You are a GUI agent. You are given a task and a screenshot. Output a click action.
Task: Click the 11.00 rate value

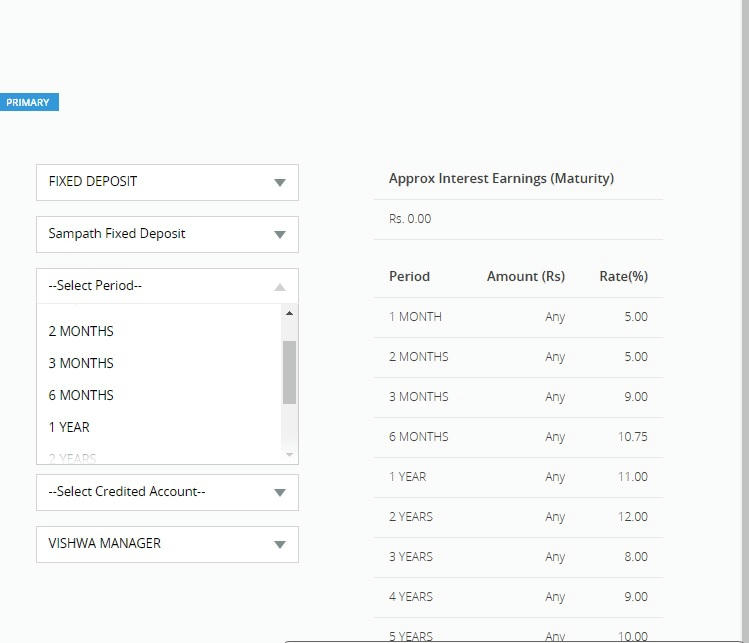pyautogui.click(x=632, y=477)
